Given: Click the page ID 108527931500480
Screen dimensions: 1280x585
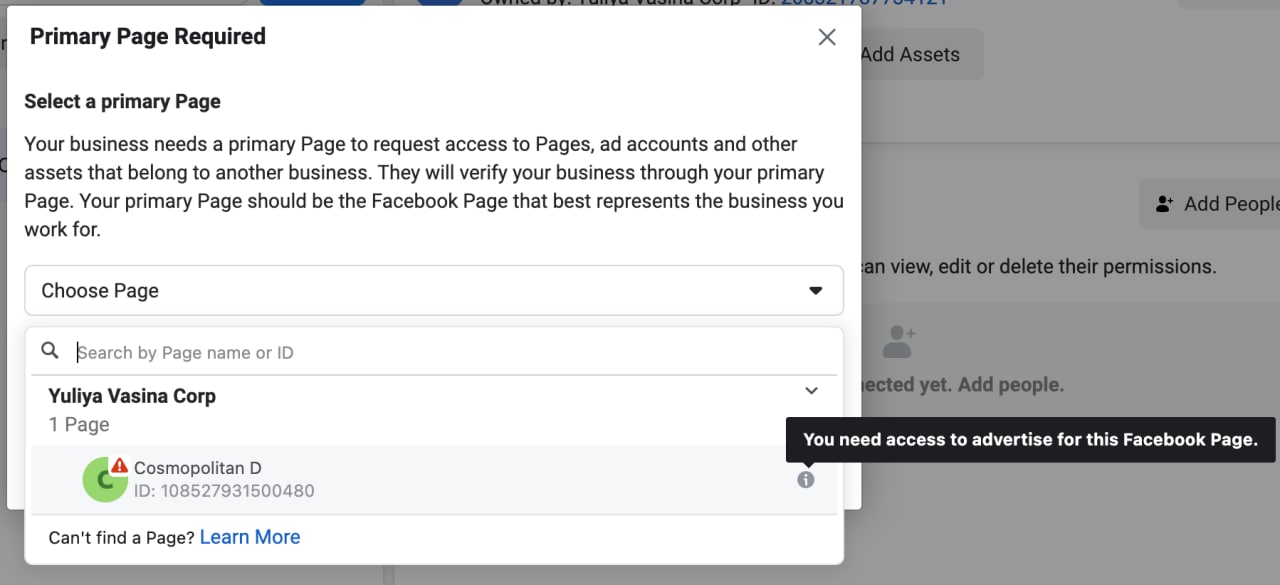Looking at the screenshot, I should (x=224, y=491).
